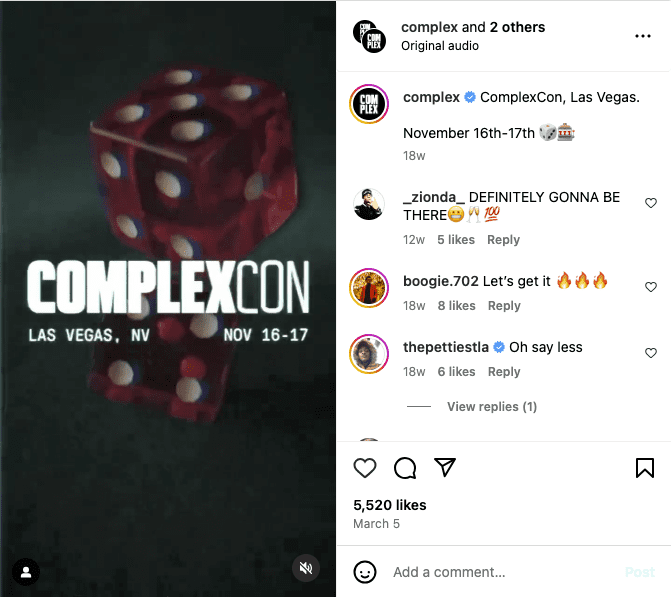View the 5,520 likes list
Viewport: 671px width, 597px height.
[x=389, y=505]
